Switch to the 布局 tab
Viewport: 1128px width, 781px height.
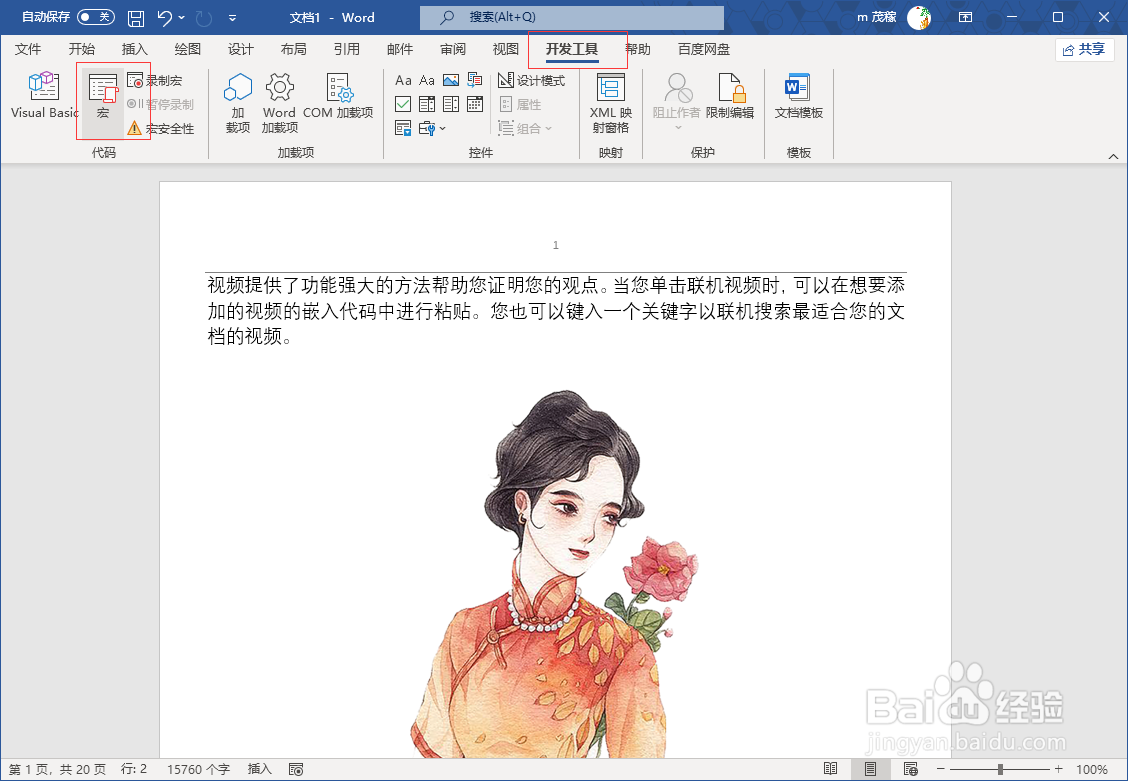(294, 49)
